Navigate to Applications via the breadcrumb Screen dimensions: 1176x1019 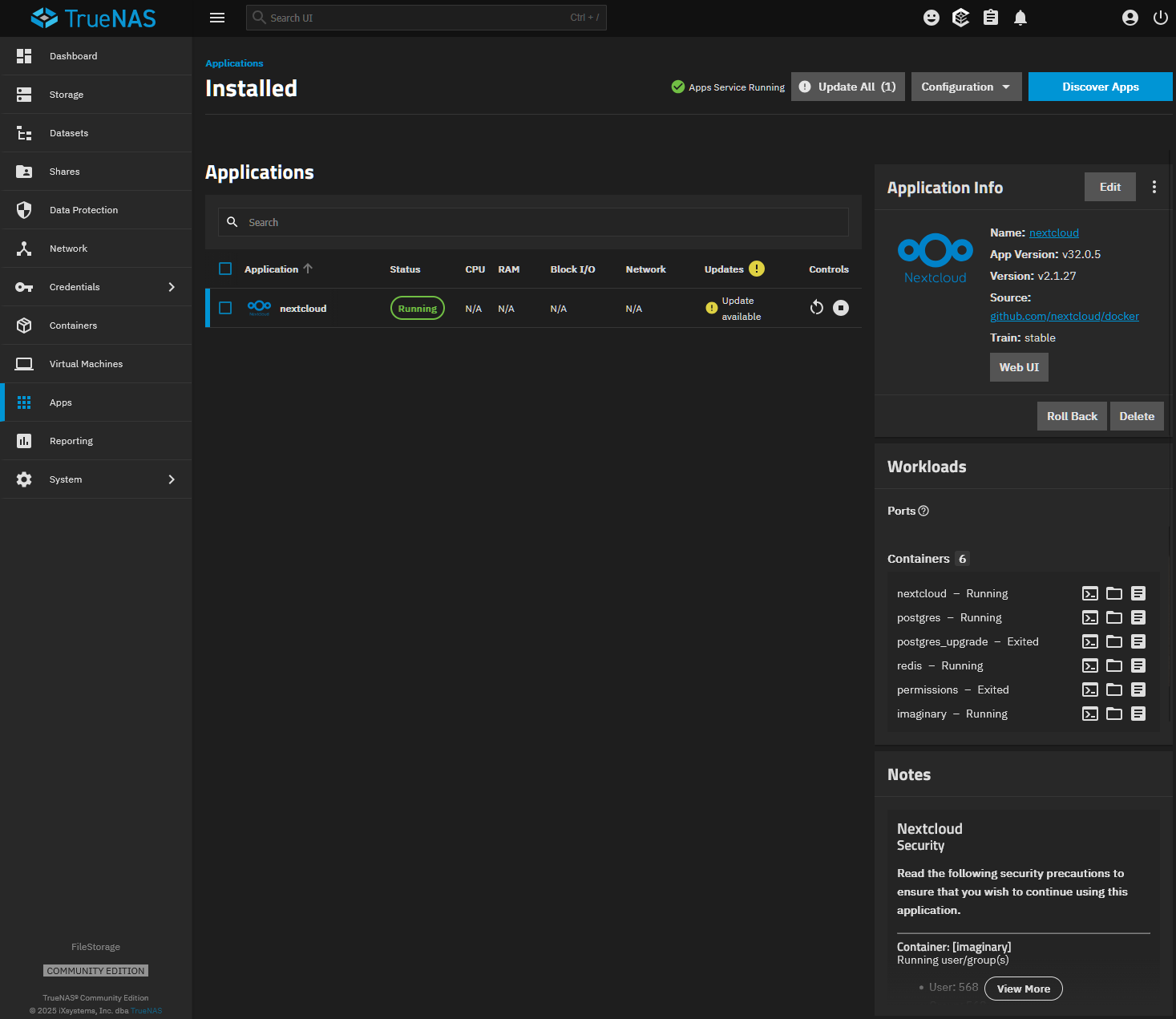click(234, 63)
